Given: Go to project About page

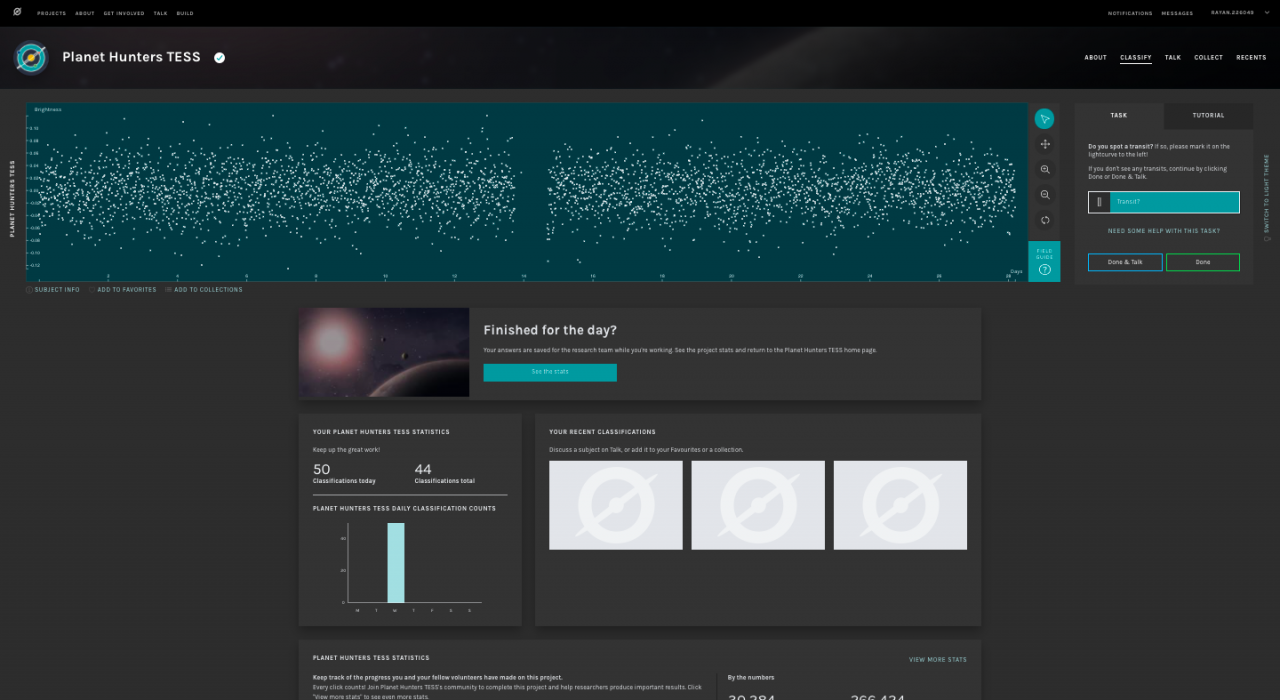Looking at the screenshot, I should [1096, 58].
